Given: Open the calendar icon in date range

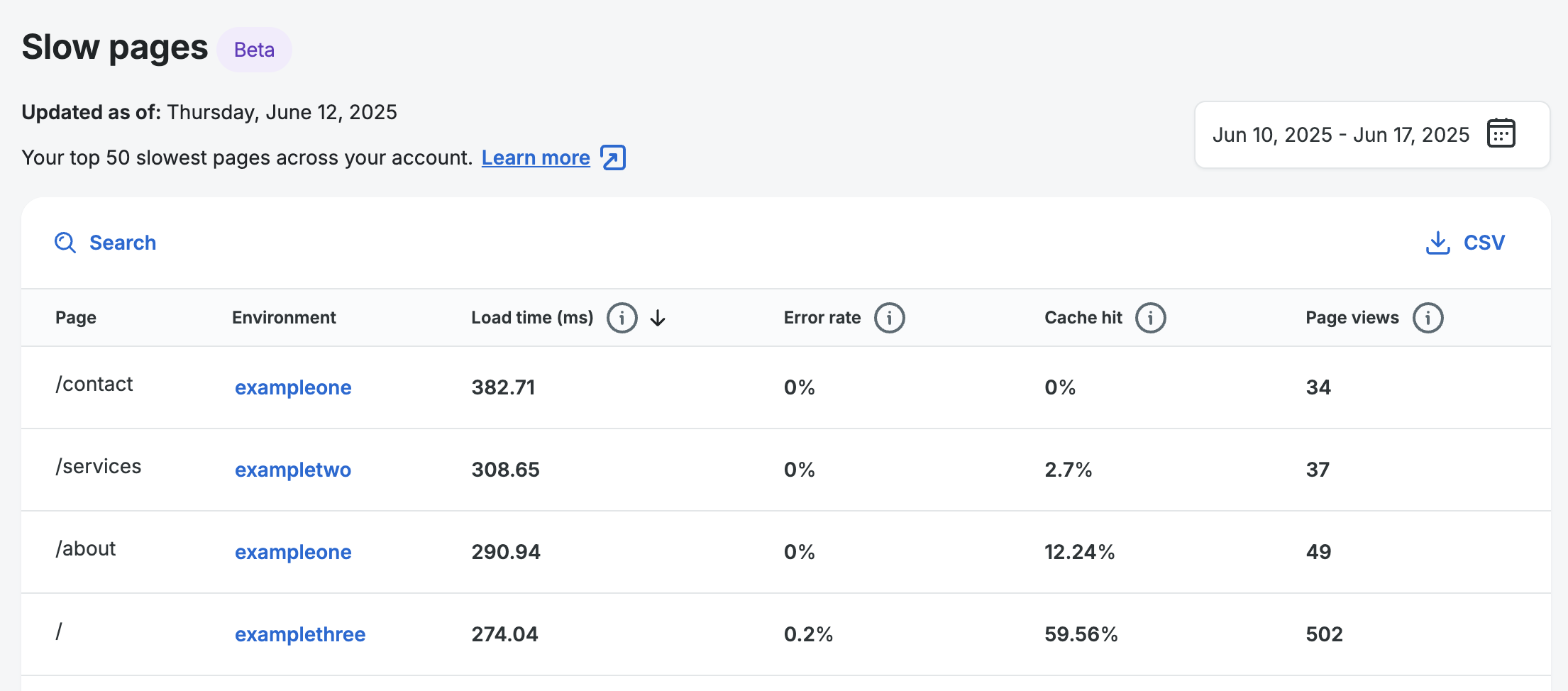Looking at the screenshot, I should click(x=1501, y=134).
